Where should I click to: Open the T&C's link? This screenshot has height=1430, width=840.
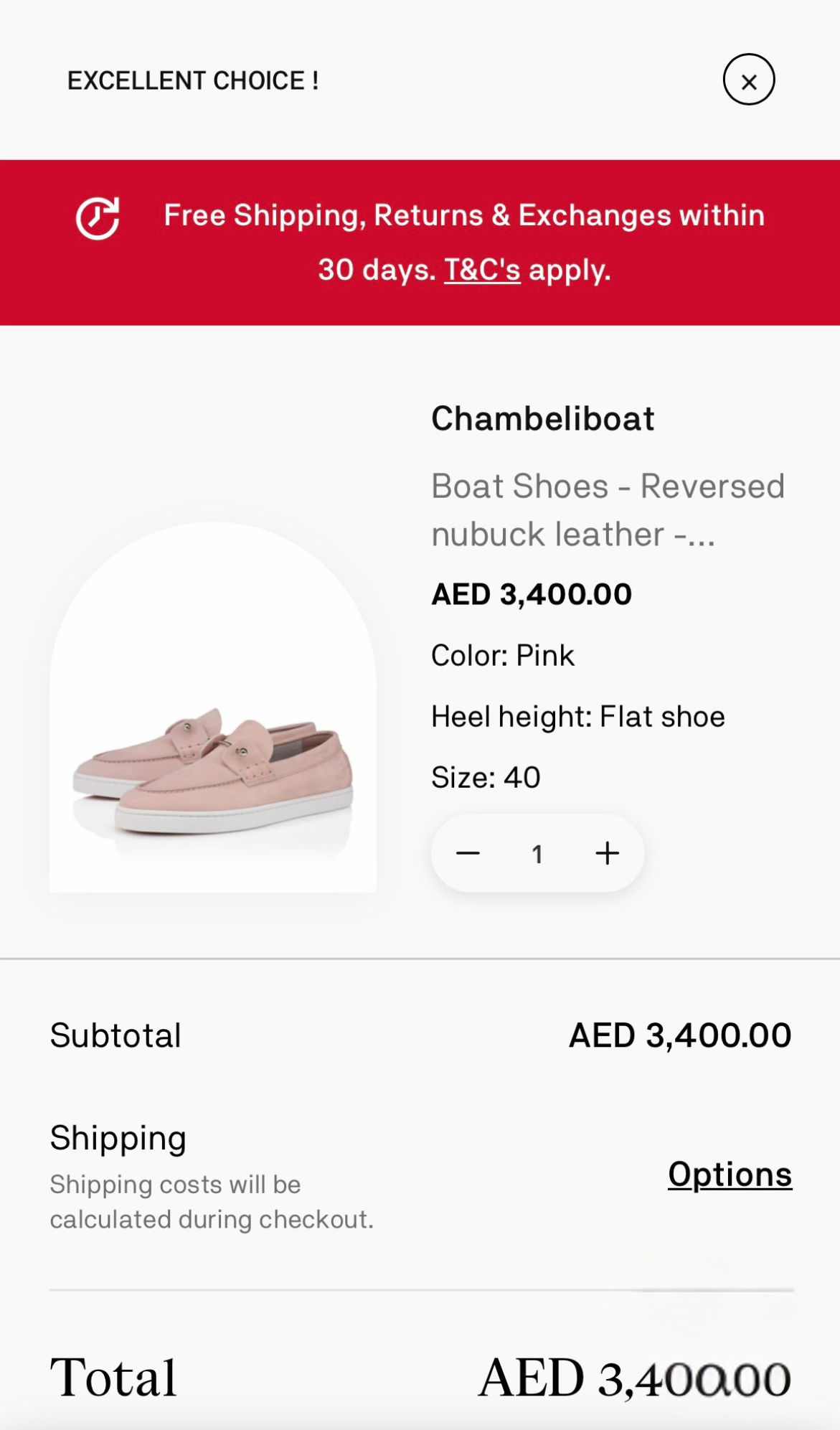click(482, 271)
